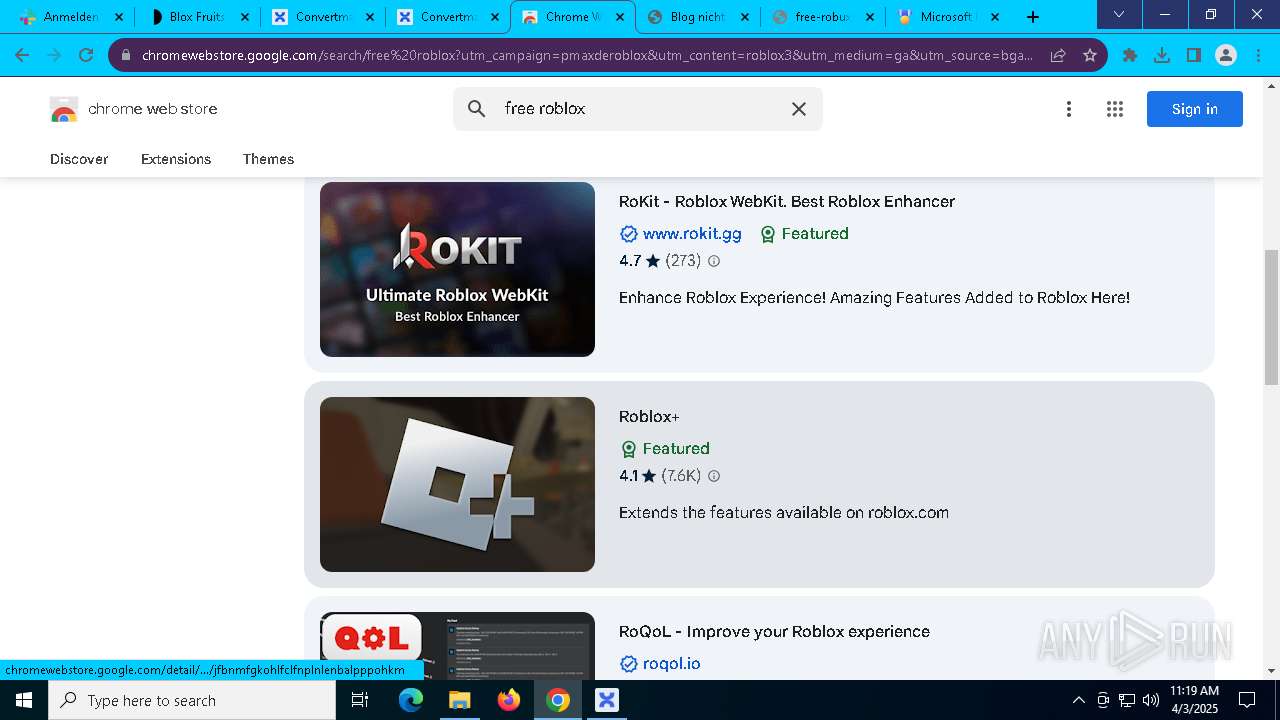The width and height of the screenshot is (1280, 720).
Task: Open the Windows Start menu
Action: pyautogui.click(x=24, y=700)
